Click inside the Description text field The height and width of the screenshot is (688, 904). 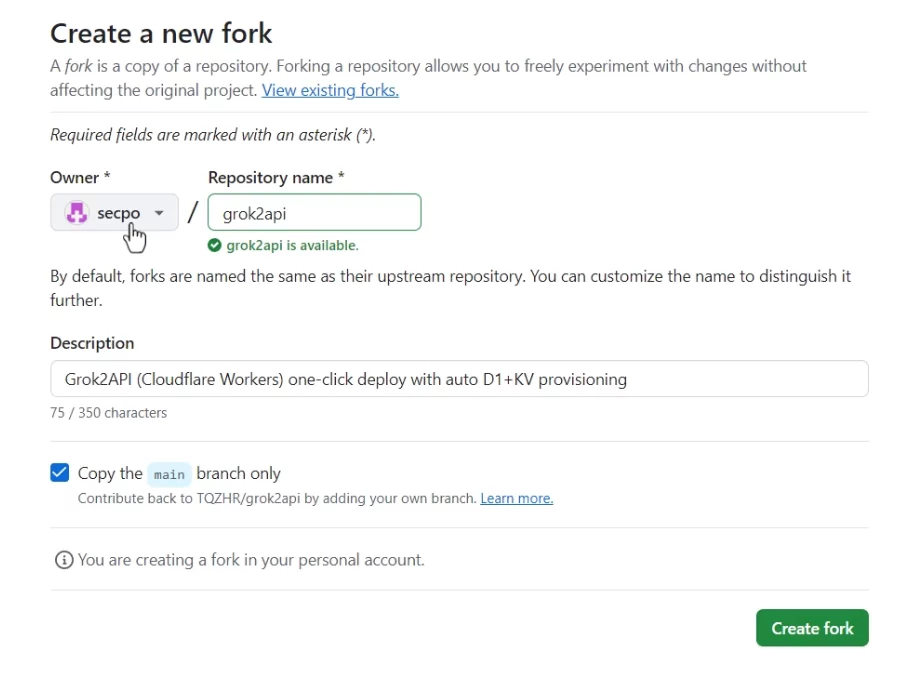click(459, 379)
